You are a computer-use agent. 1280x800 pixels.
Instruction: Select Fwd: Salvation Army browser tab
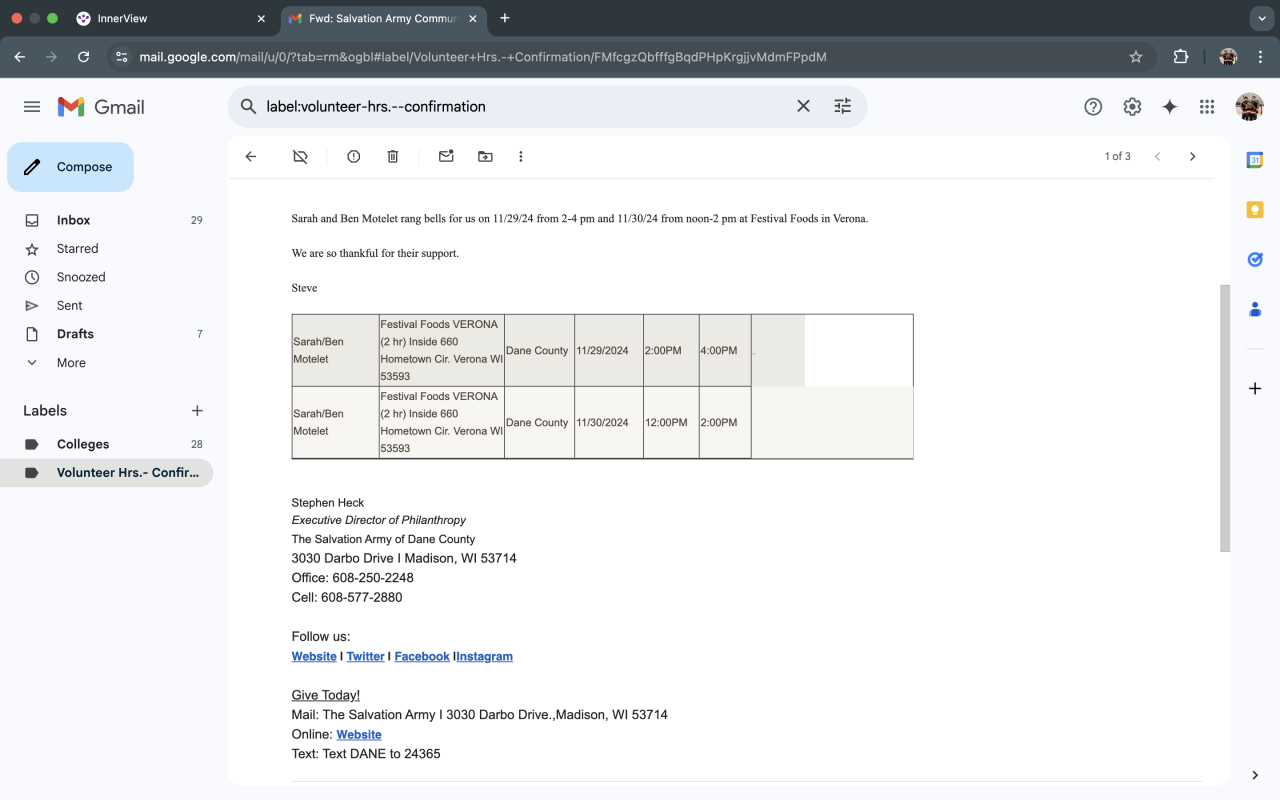click(384, 18)
